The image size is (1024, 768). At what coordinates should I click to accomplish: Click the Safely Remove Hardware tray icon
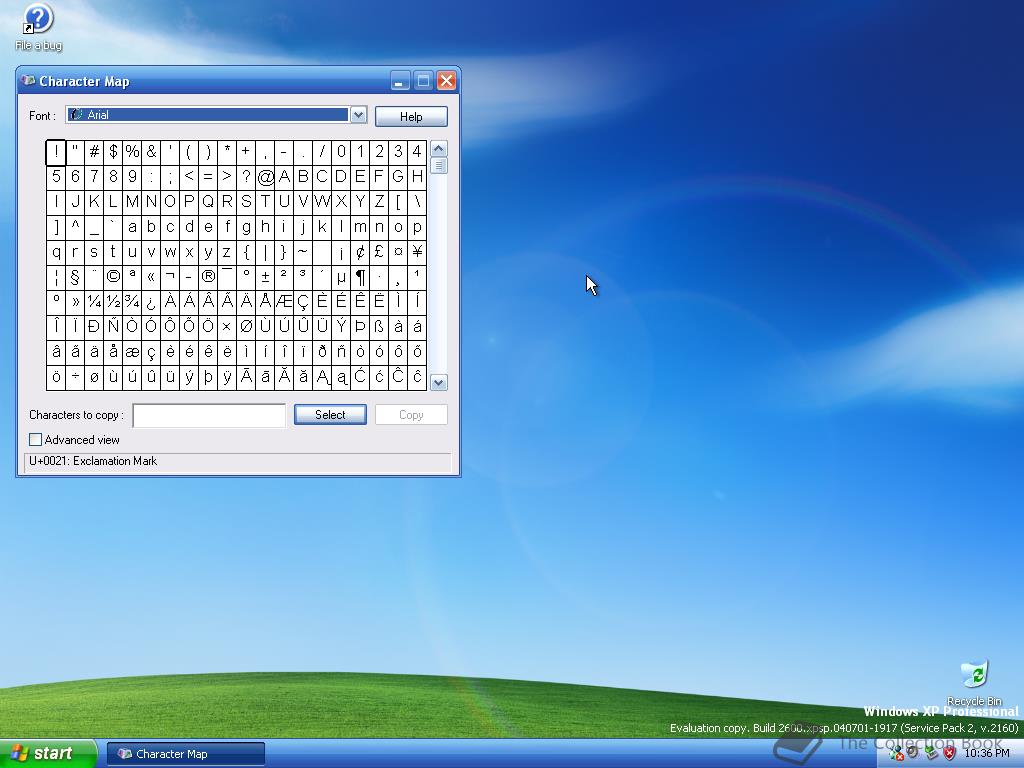tap(931, 753)
